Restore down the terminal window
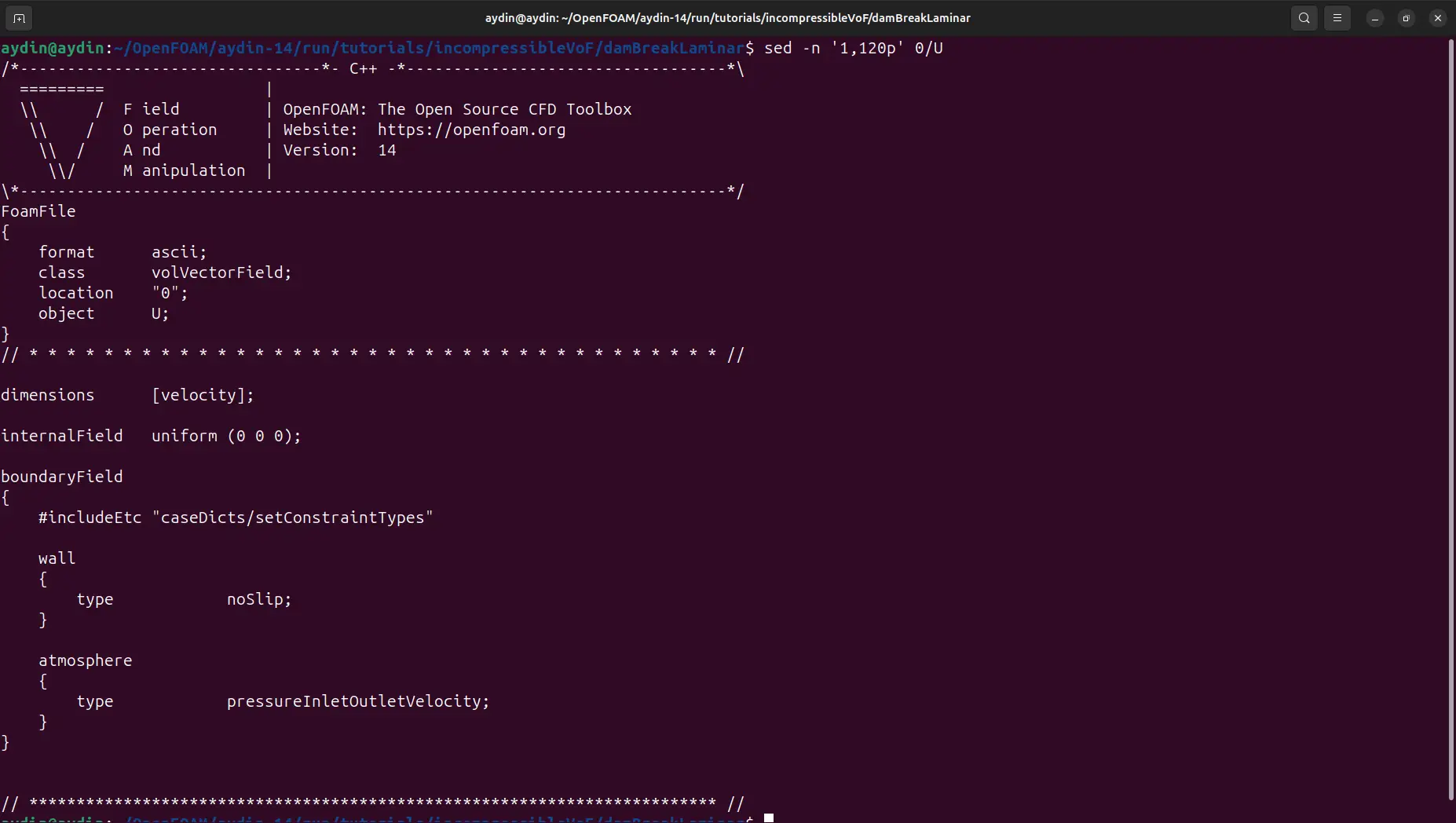Screen dimensions: 1456x823 point(1407,18)
